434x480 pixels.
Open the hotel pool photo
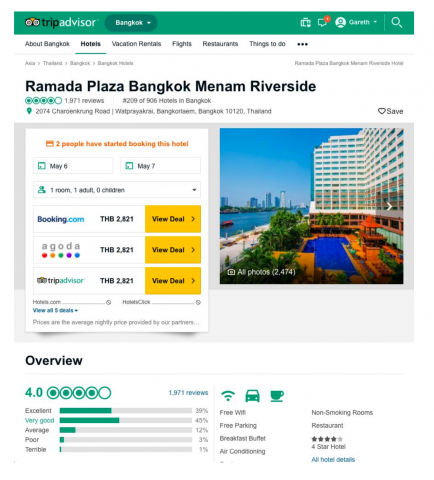pos(311,206)
